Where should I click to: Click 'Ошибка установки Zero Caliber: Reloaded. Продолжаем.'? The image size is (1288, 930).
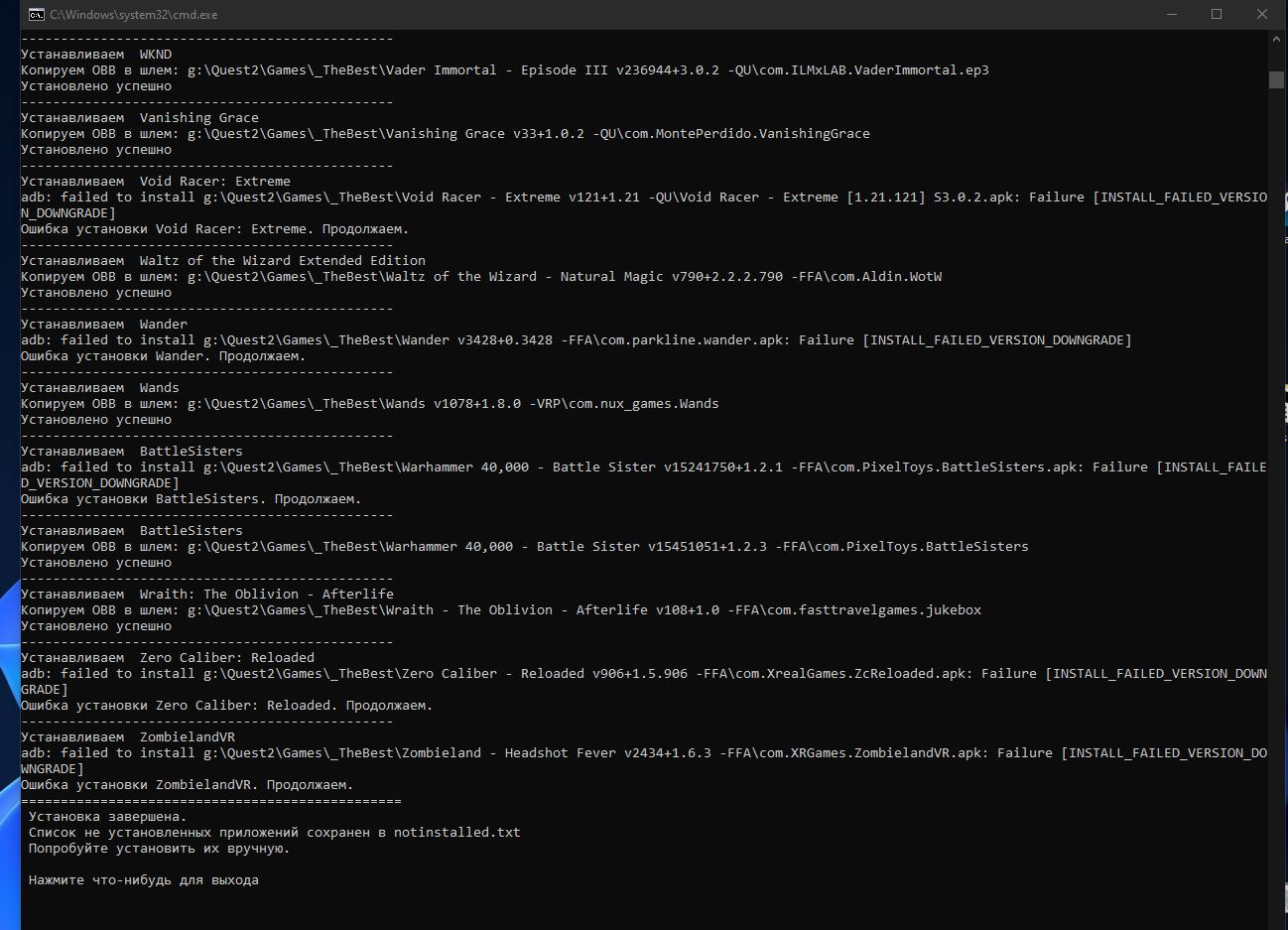227,706
